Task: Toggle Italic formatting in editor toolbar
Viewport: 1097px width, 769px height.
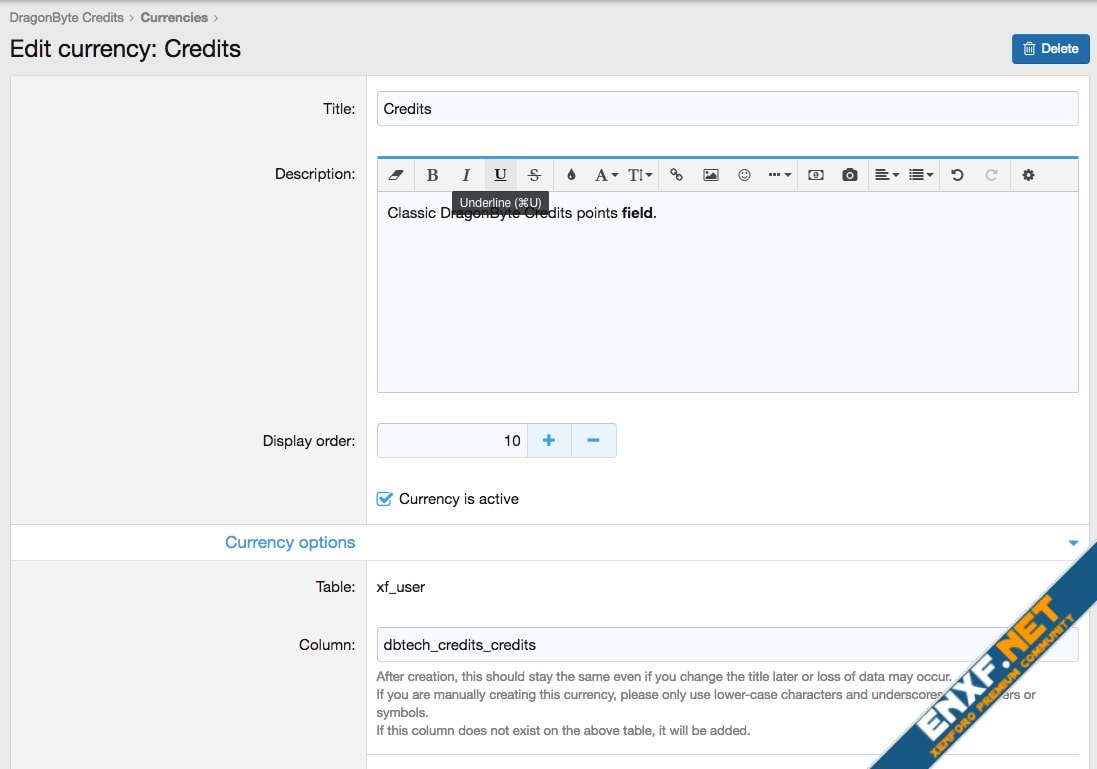Action: [x=466, y=175]
